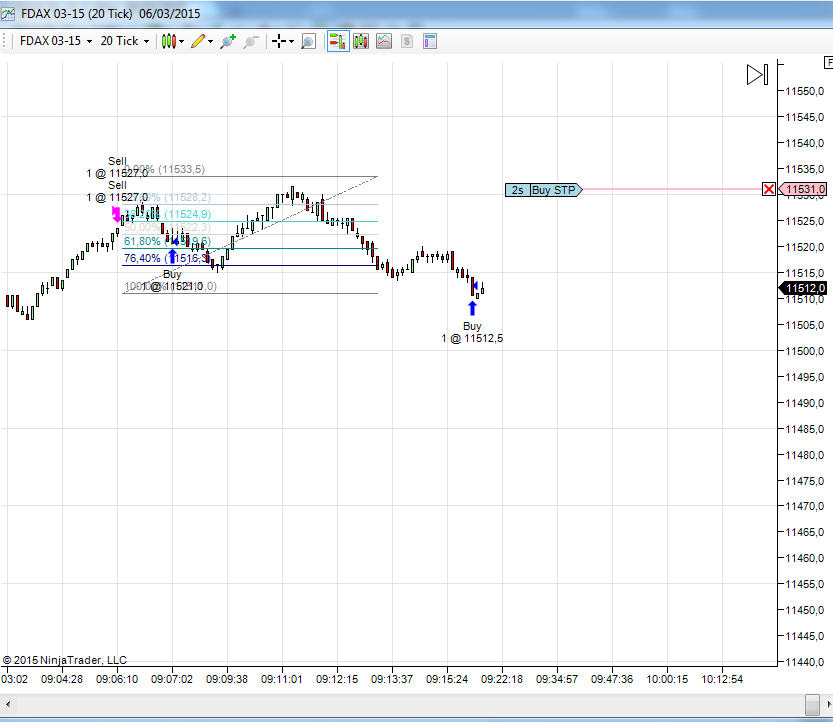Toggle the Chart Trader icon
The width and height of the screenshot is (833, 722).
(x=338, y=41)
